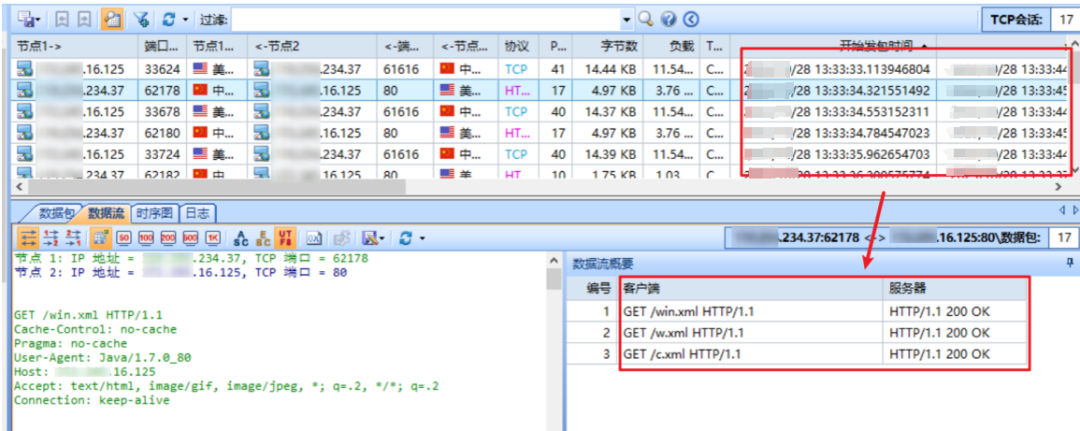Click the magnifier search icon
The width and height of the screenshot is (1080, 431).
click(x=645, y=19)
